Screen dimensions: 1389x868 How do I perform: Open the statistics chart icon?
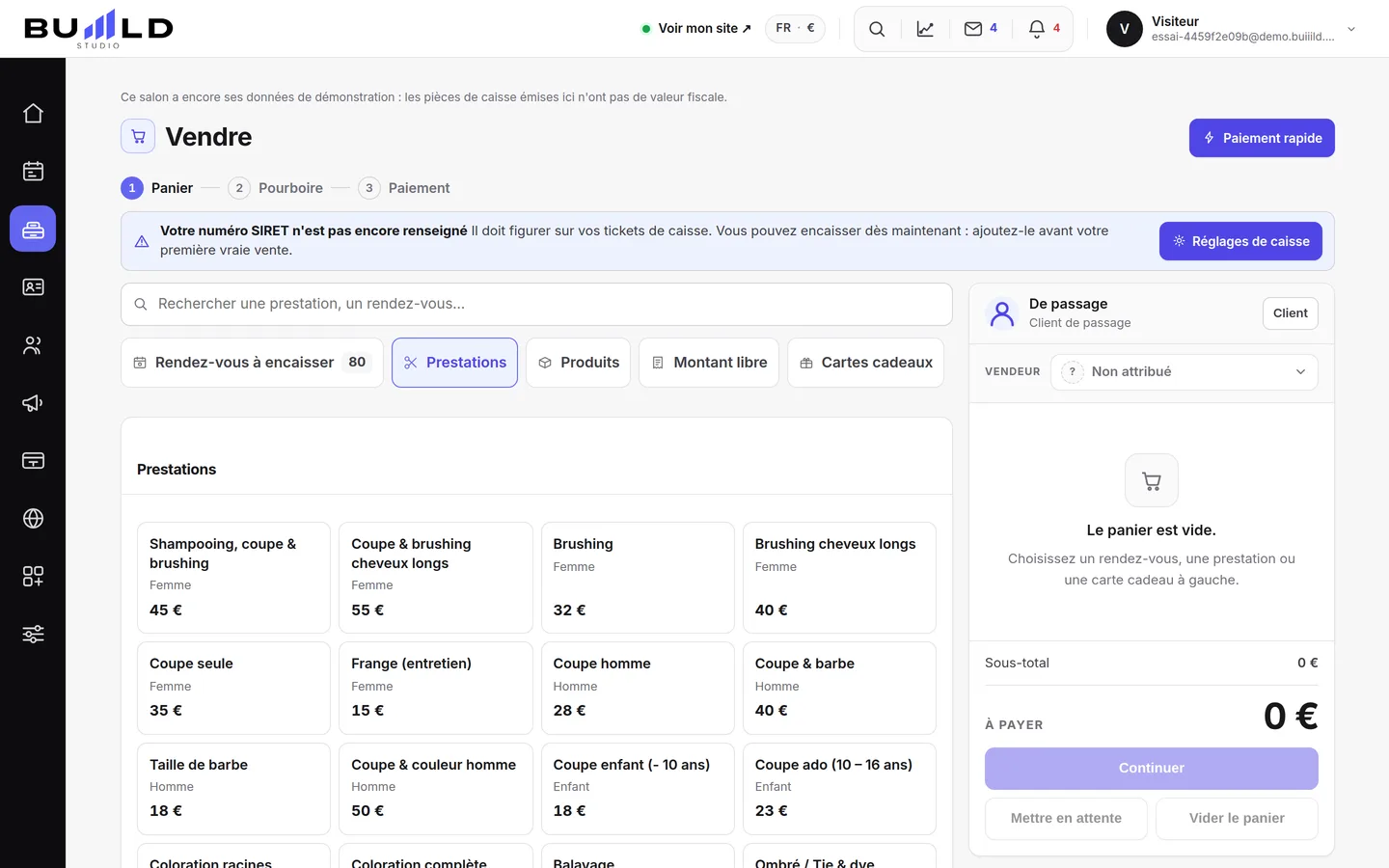click(925, 29)
